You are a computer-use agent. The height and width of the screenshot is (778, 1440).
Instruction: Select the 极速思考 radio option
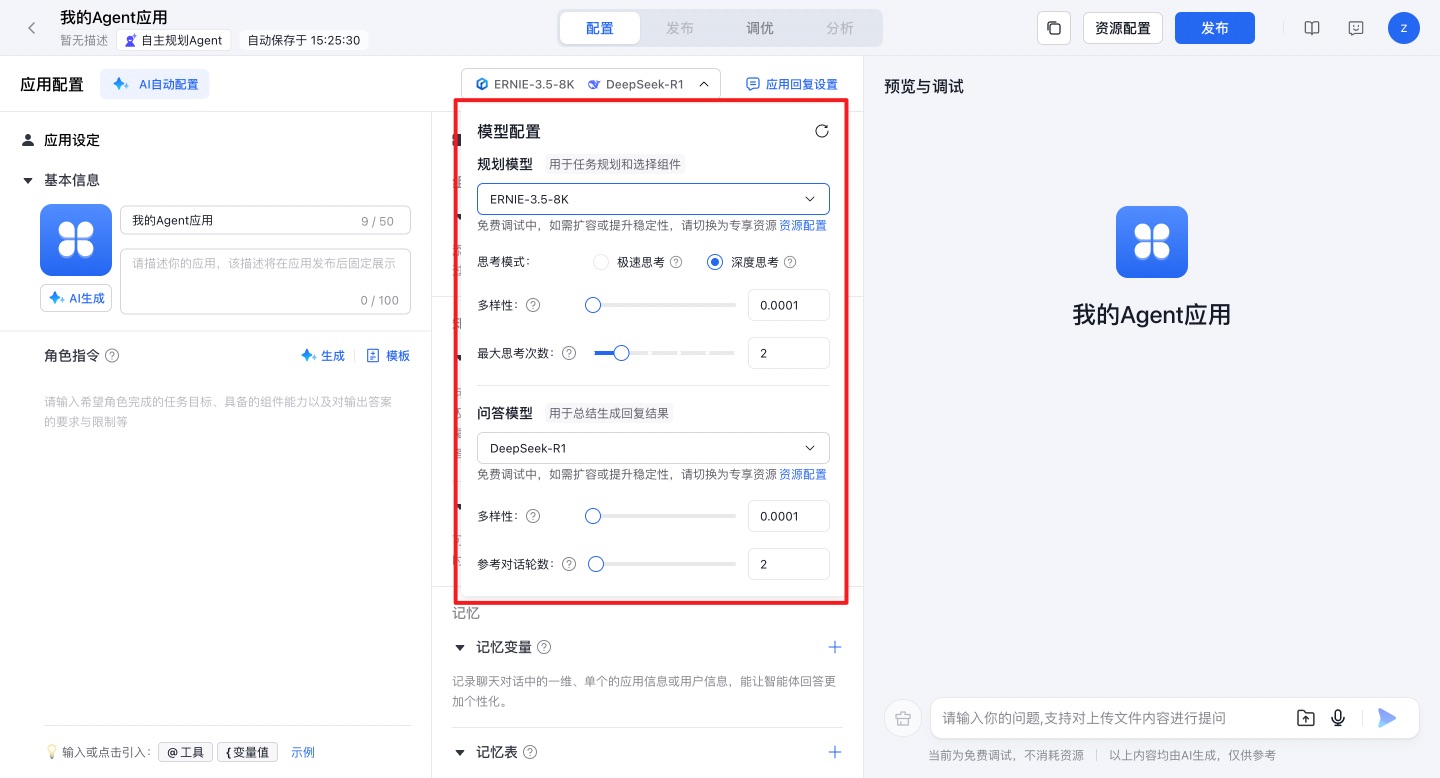(601, 262)
